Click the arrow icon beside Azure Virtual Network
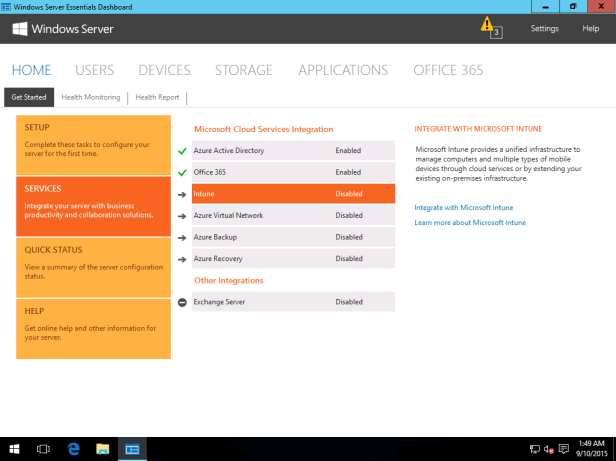616x461 pixels. [182, 216]
